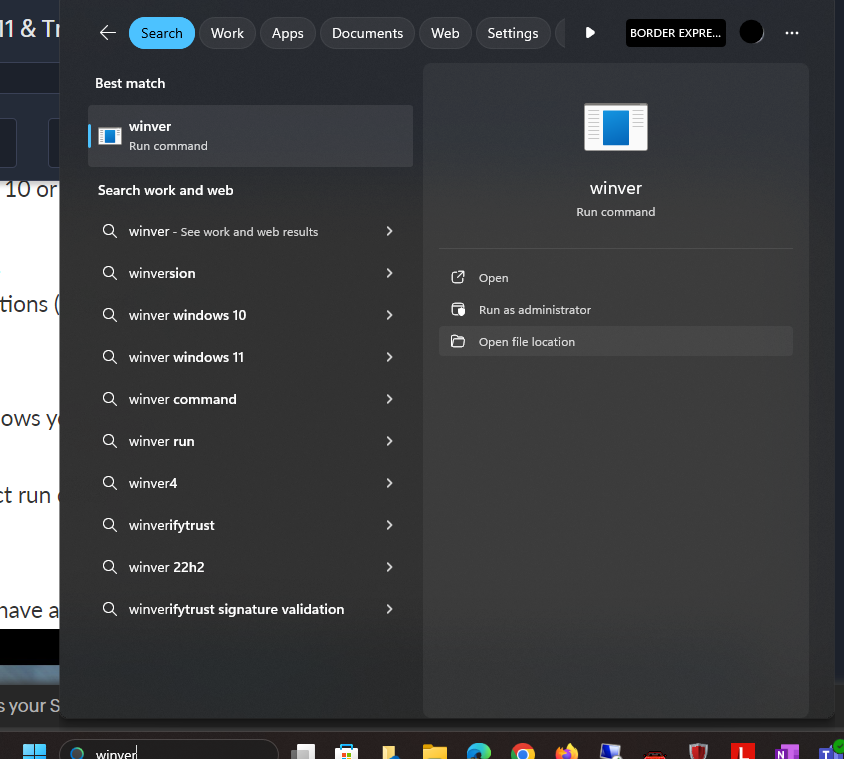This screenshot has height=759, width=844.
Task: Switch to the Documents filter tab
Action: (367, 33)
